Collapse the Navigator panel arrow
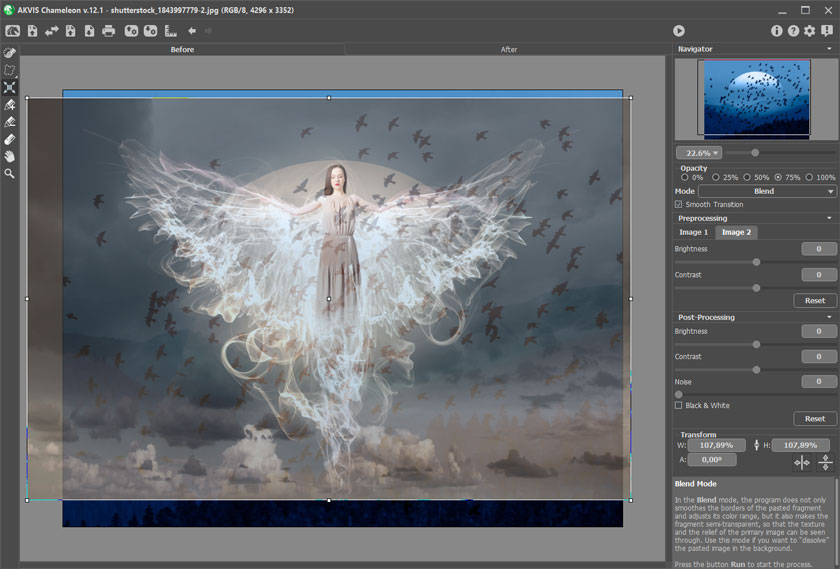This screenshot has width=840, height=569. tap(829, 49)
